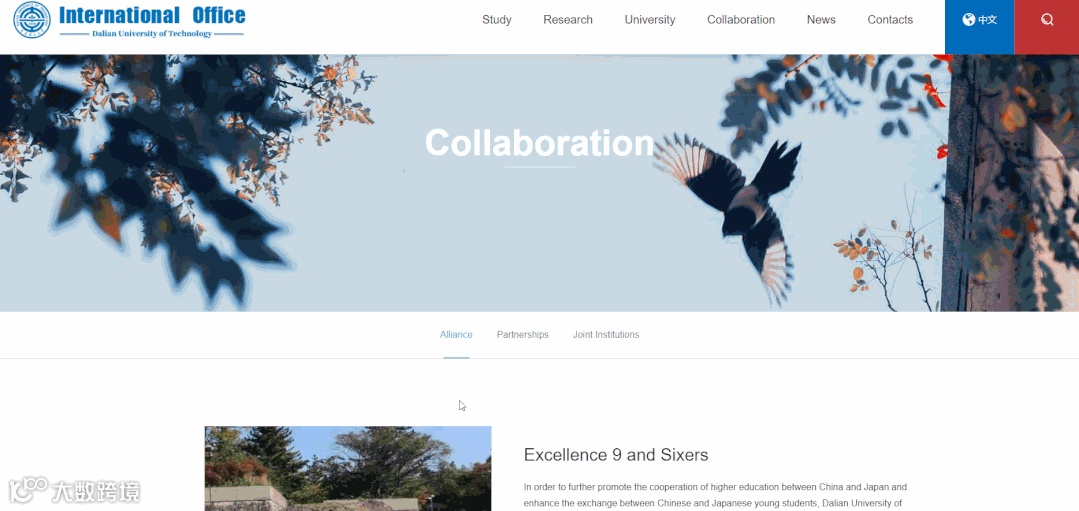Viewport: 1079px width, 511px height.
Task: Click the flying bird banner image
Action: pyautogui.click(x=728, y=213)
